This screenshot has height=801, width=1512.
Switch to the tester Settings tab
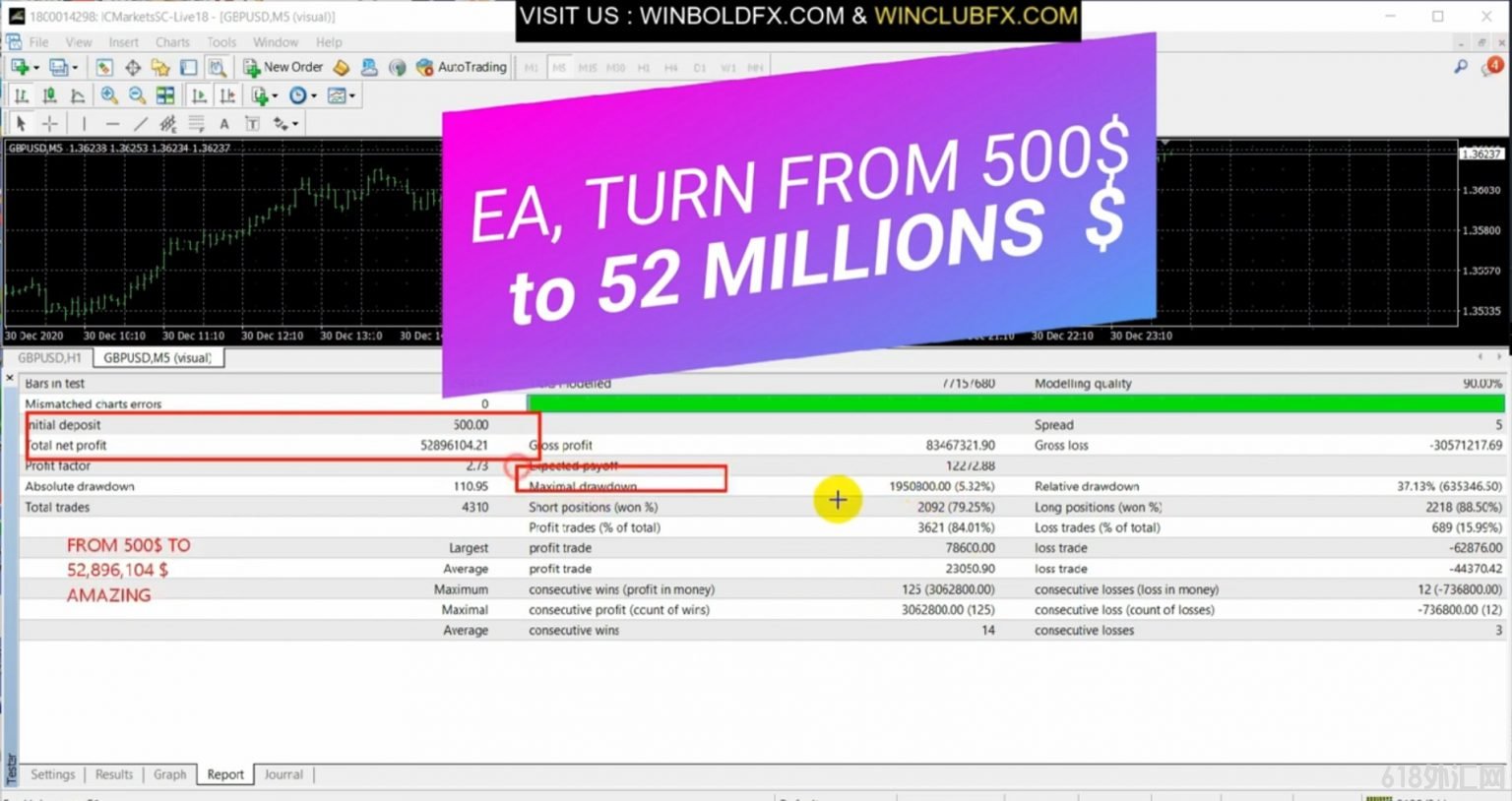coord(52,774)
